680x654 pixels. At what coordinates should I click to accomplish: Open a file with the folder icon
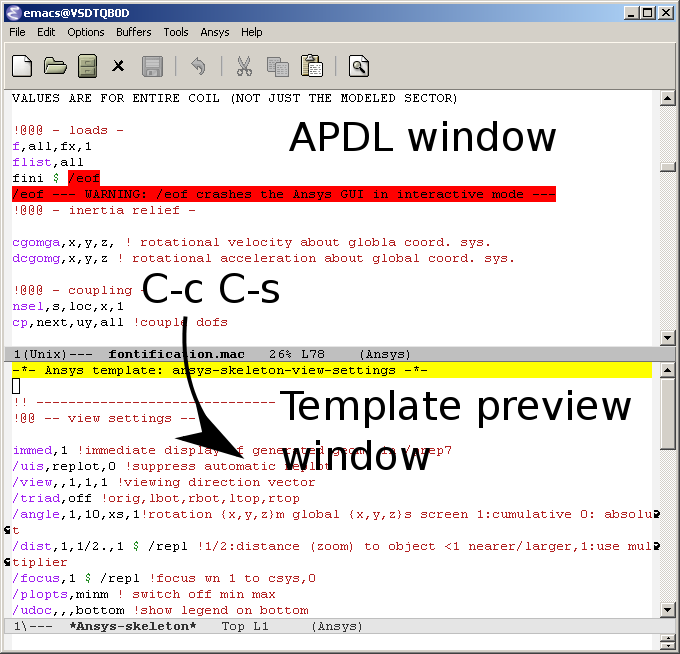tap(55, 66)
